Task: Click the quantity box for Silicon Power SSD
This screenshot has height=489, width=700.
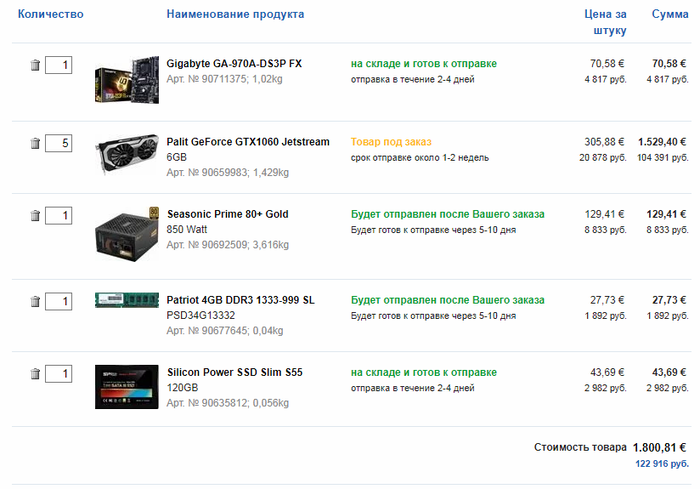Action: [x=58, y=374]
